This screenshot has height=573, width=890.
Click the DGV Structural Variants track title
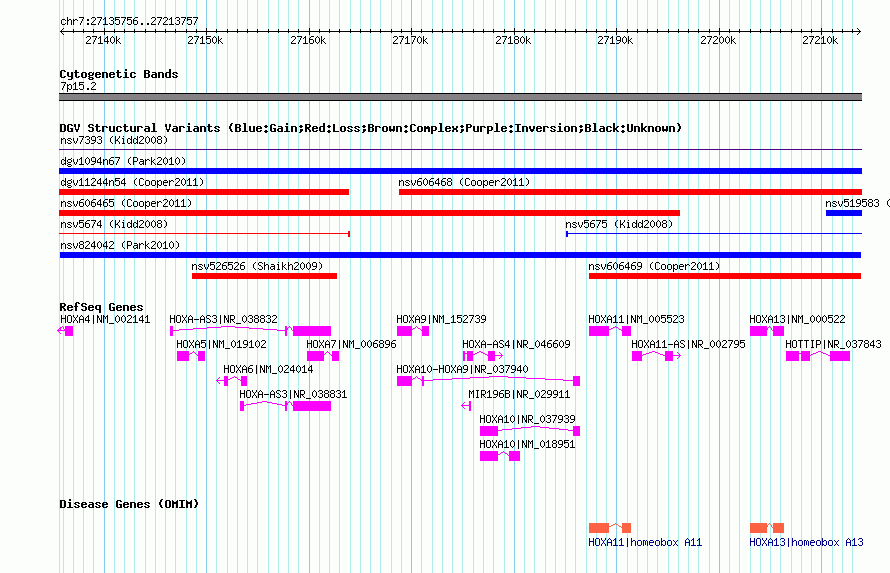370,128
